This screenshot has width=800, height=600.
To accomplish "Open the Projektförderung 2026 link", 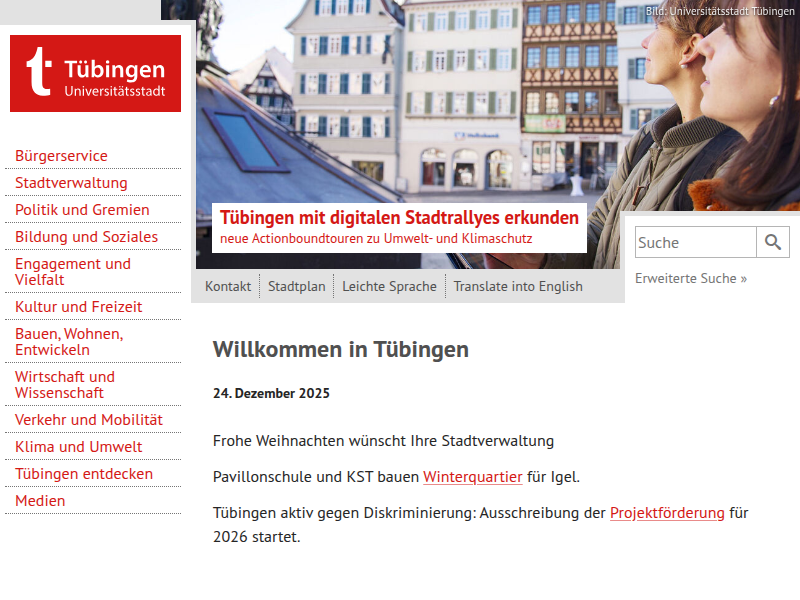I will [x=667, y=512].
